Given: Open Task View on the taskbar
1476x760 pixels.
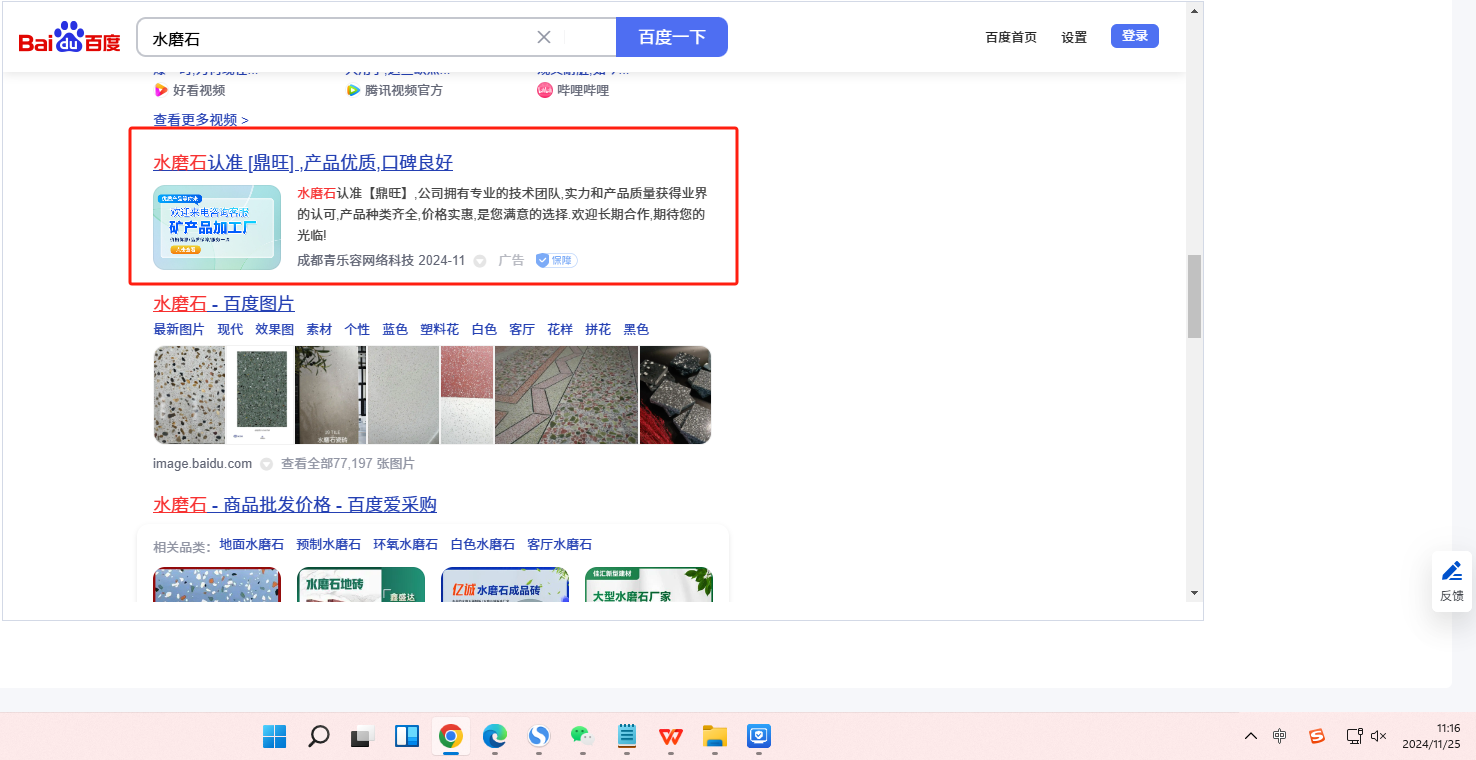Looking at the screenshot, I should (362, 737).
